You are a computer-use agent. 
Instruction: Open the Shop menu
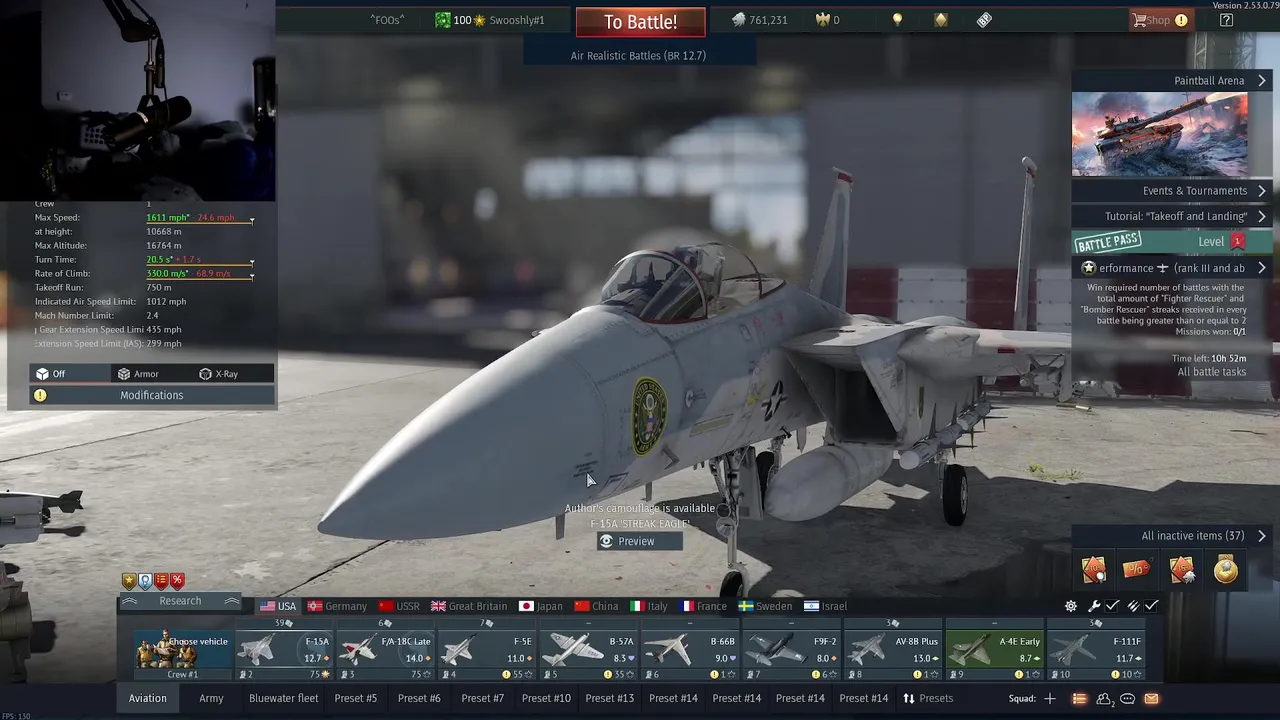coord(1160,20)
